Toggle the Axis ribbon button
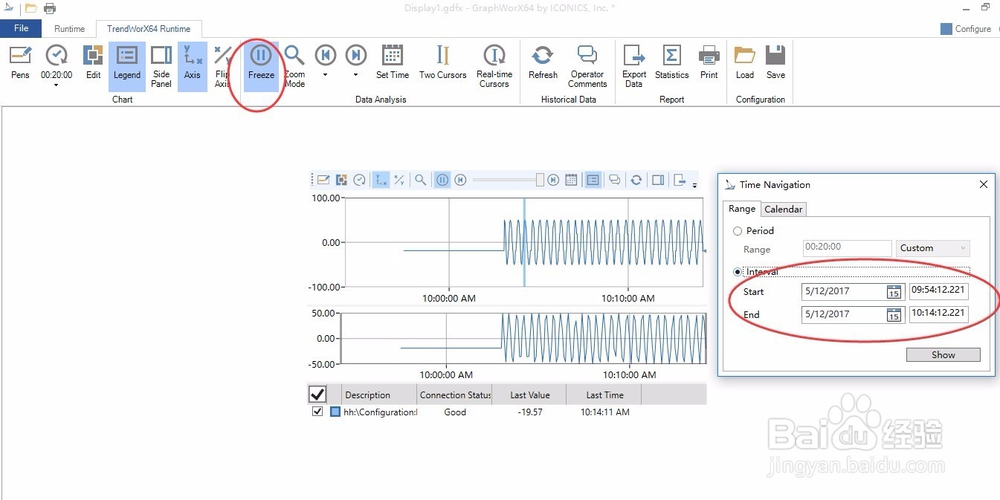This screenshot has height=500, width=1000. coord(192,66)
